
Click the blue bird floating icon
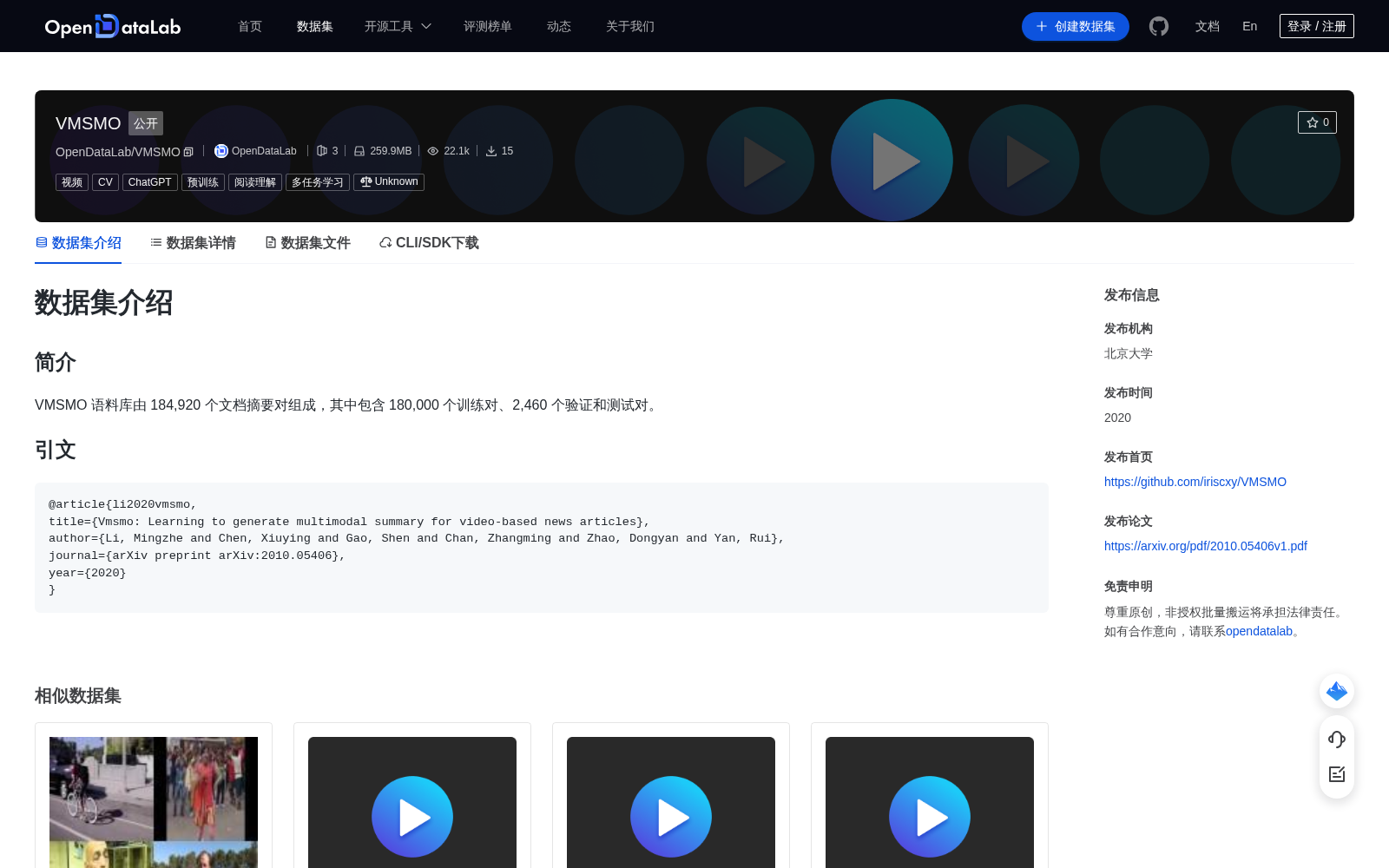(1337, 691)
